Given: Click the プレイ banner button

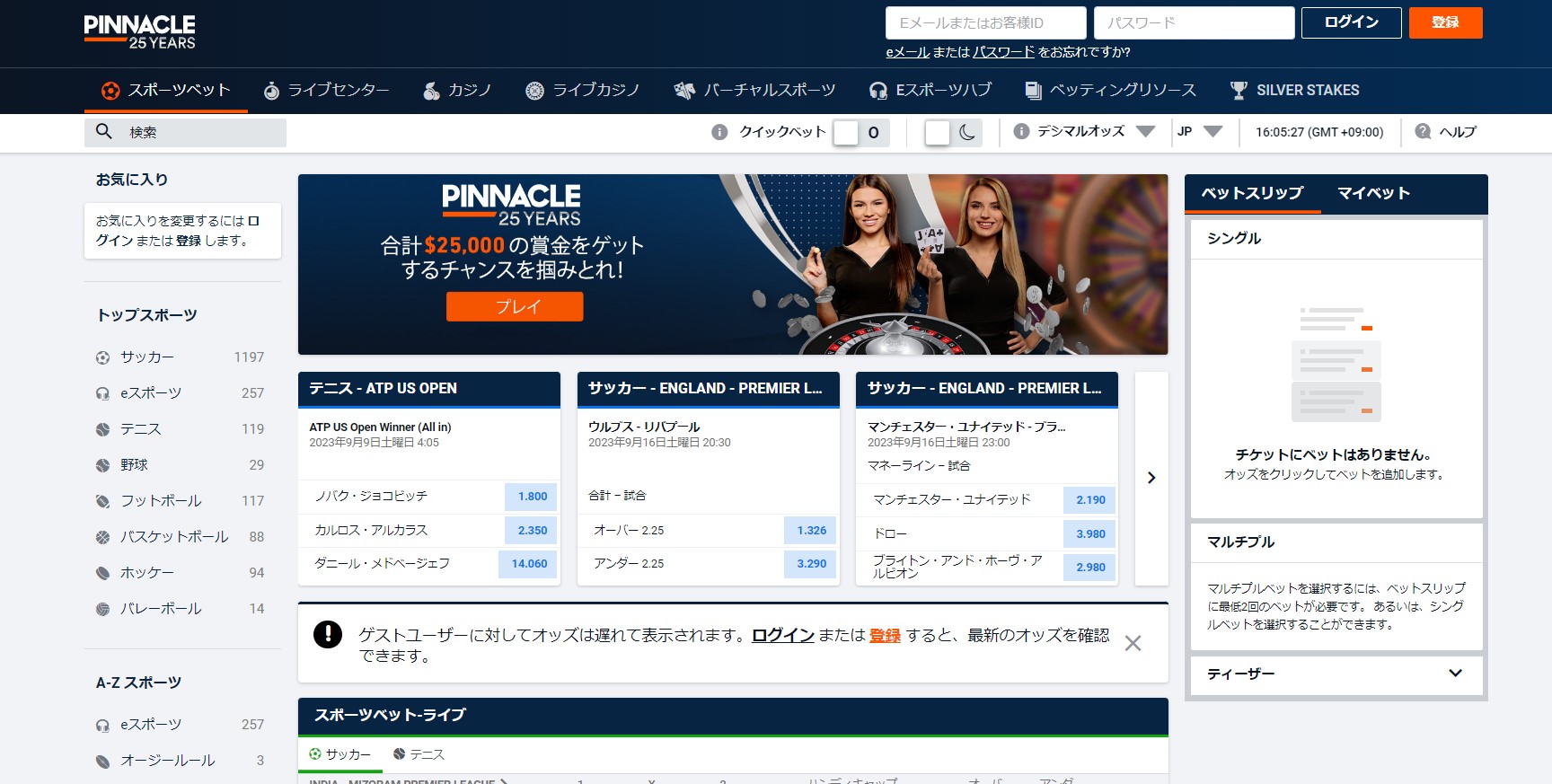Looking at the screenshot, I should coord(515,306).
